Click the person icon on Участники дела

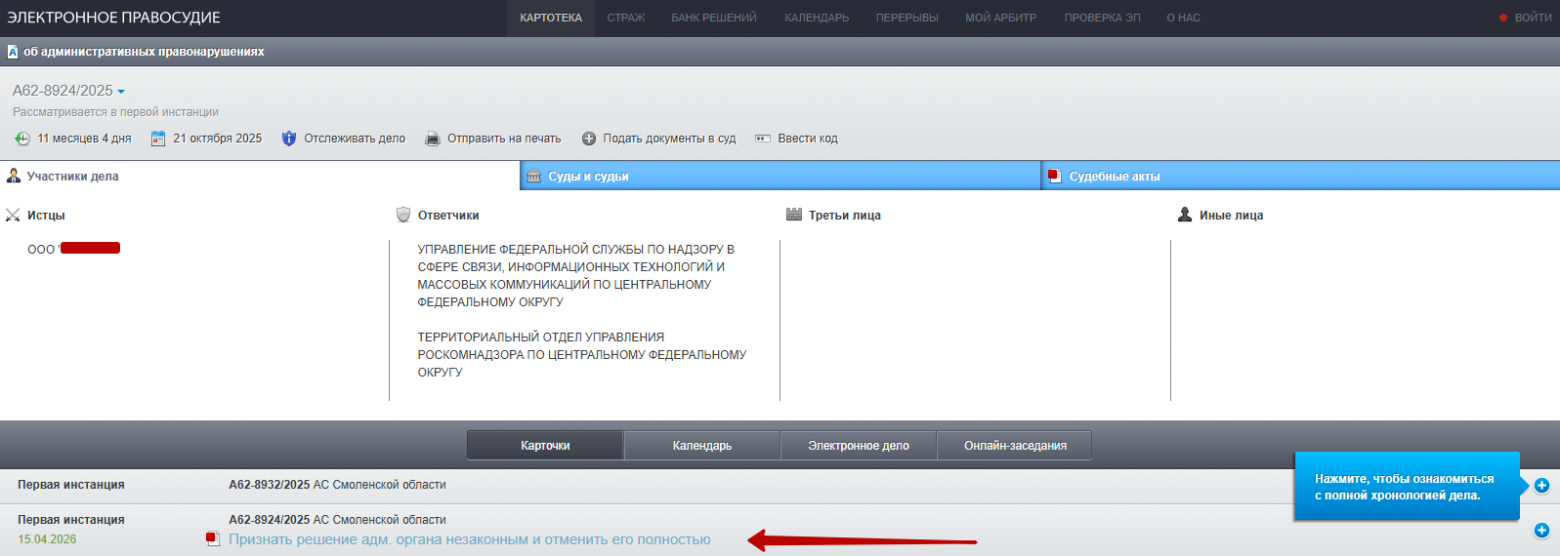pos(14,176)
